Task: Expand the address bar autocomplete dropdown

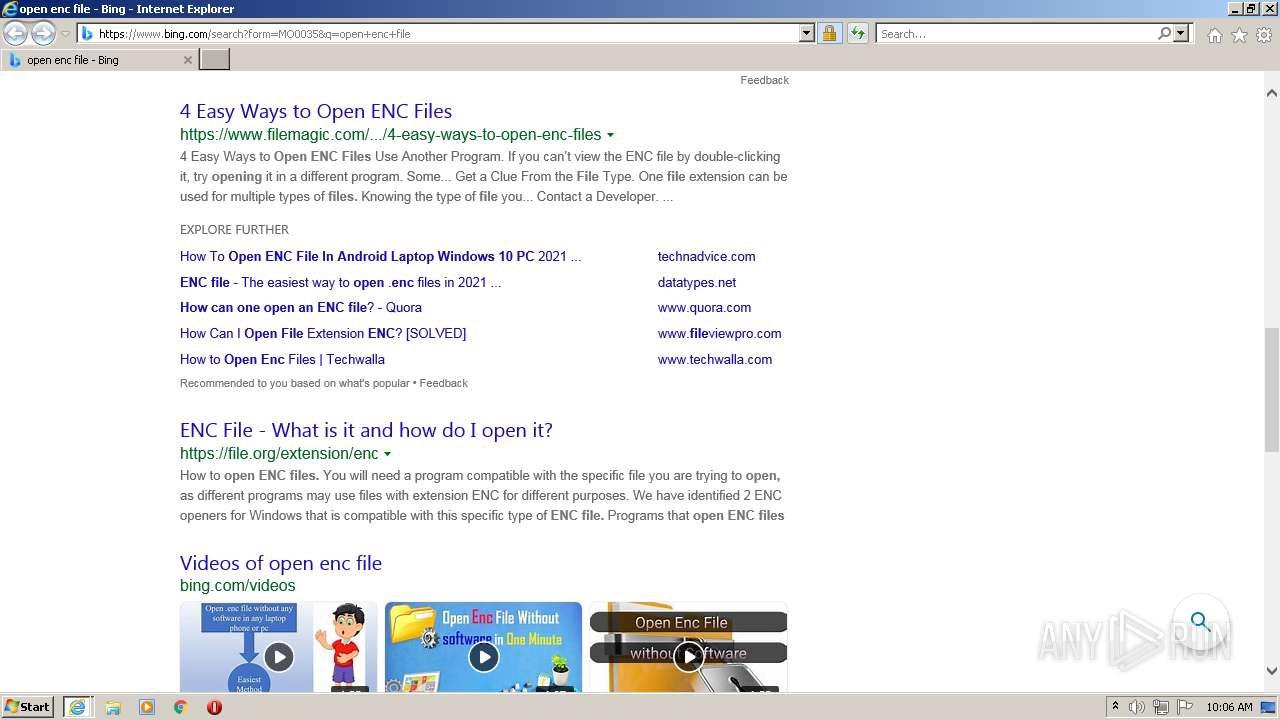Action: (807, 34)
